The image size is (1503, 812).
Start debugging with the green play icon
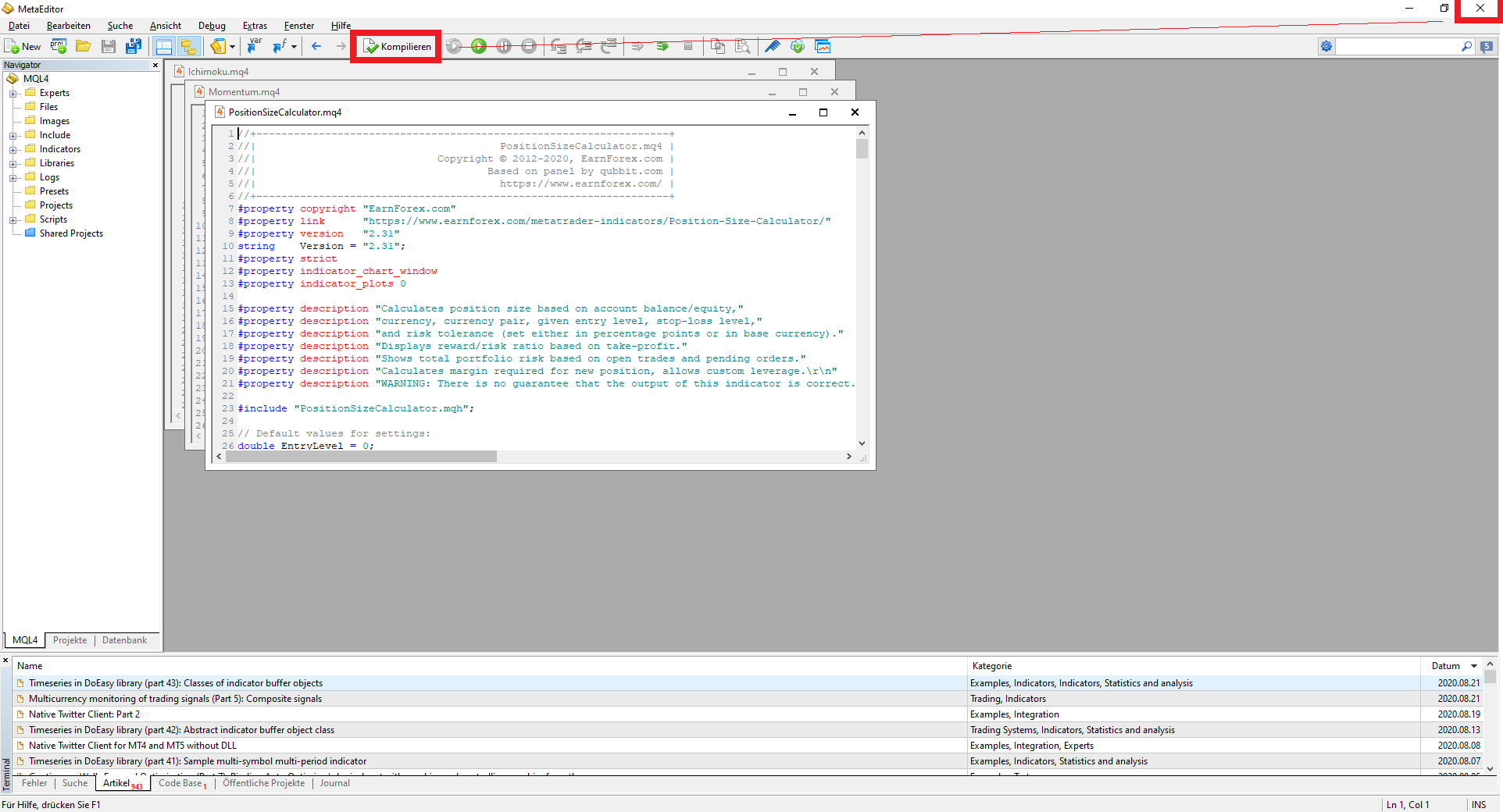(x=479, y=47)
